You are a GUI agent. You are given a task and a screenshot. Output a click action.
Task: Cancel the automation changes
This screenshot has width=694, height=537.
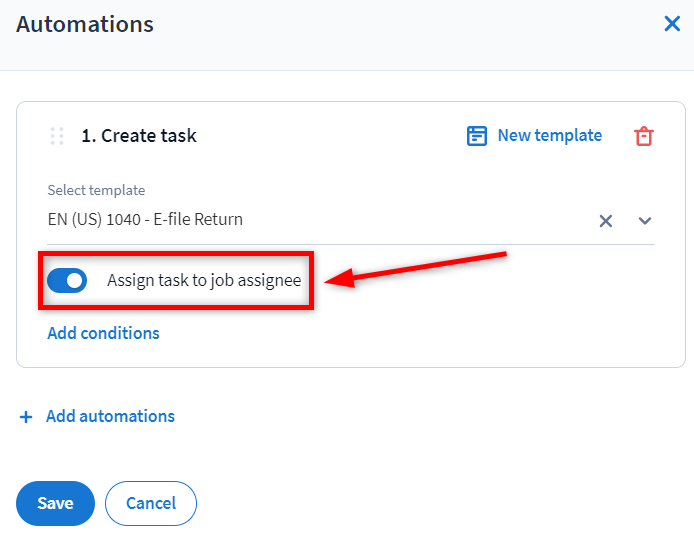(x=151, y=503)
